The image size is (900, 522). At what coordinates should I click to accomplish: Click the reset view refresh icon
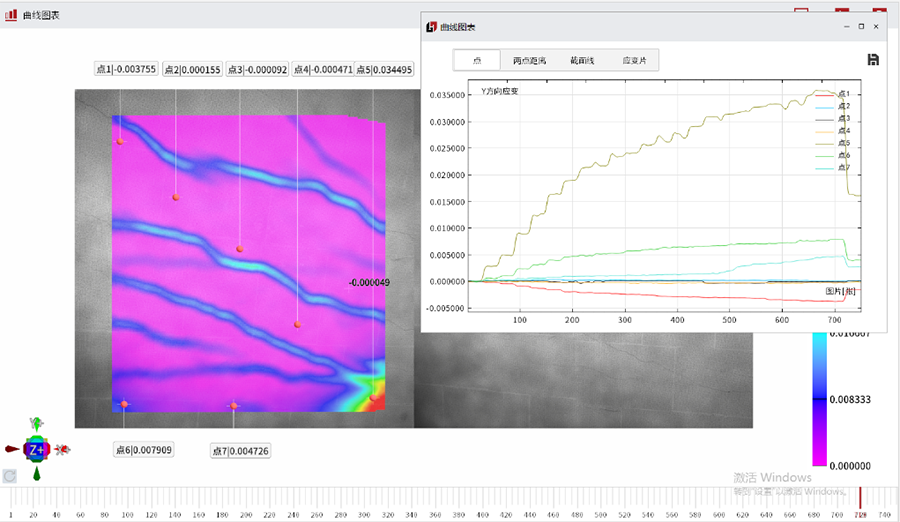[9, 476]
